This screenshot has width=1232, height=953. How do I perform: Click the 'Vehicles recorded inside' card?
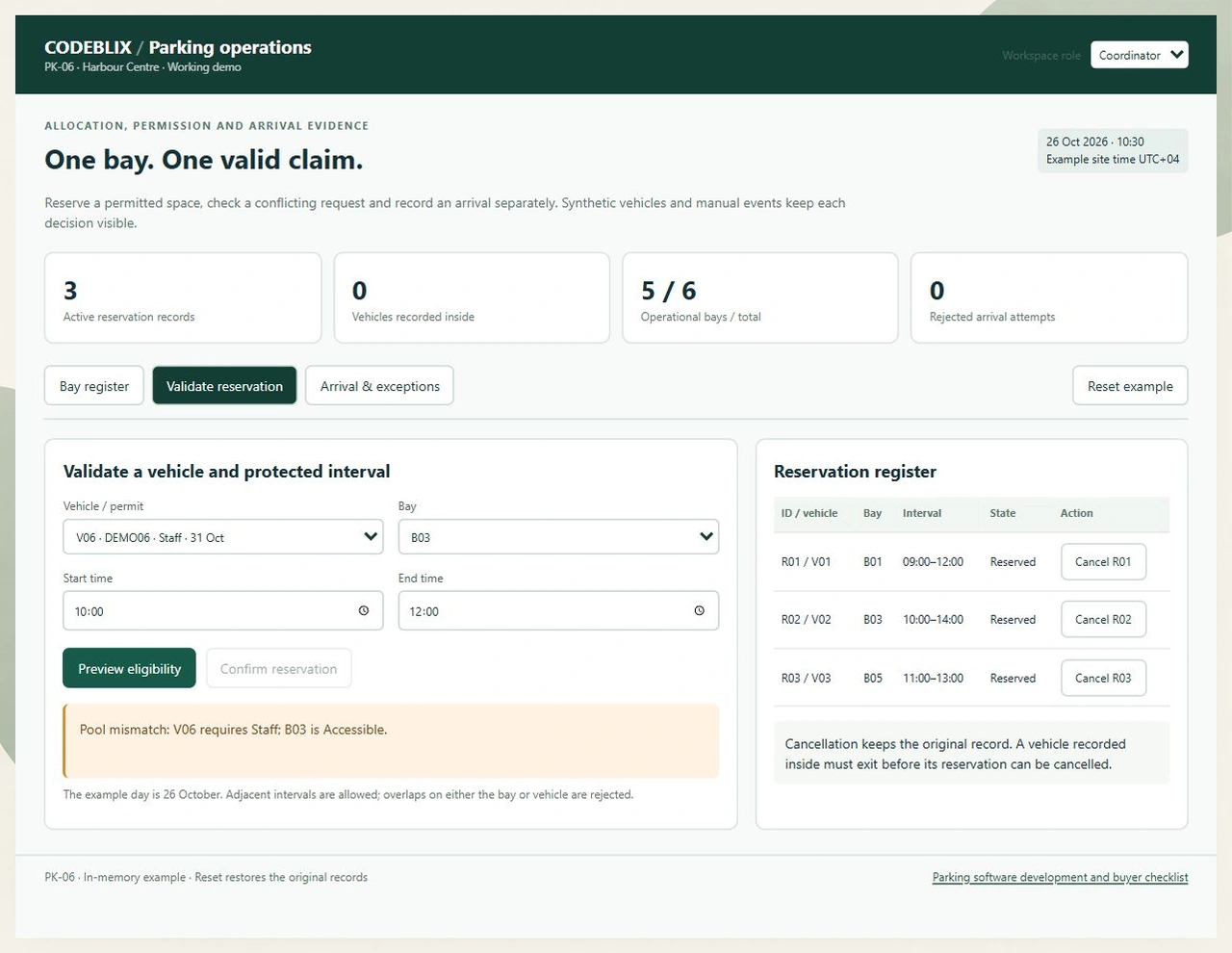472,297
